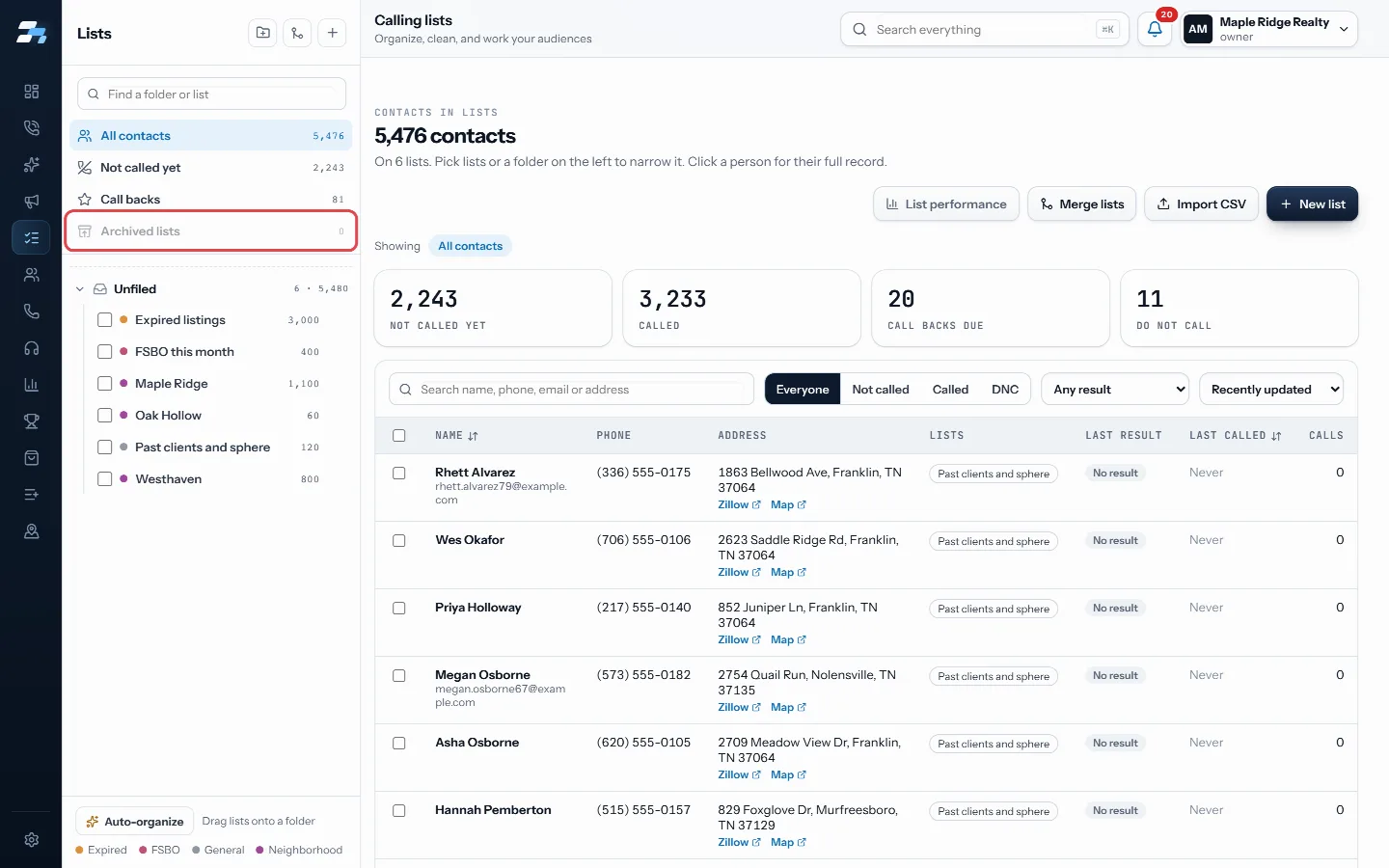The width and height of the screenshot is (1389, 868).
Task: Click the Find a folder or list field
Action: (211, 95)
